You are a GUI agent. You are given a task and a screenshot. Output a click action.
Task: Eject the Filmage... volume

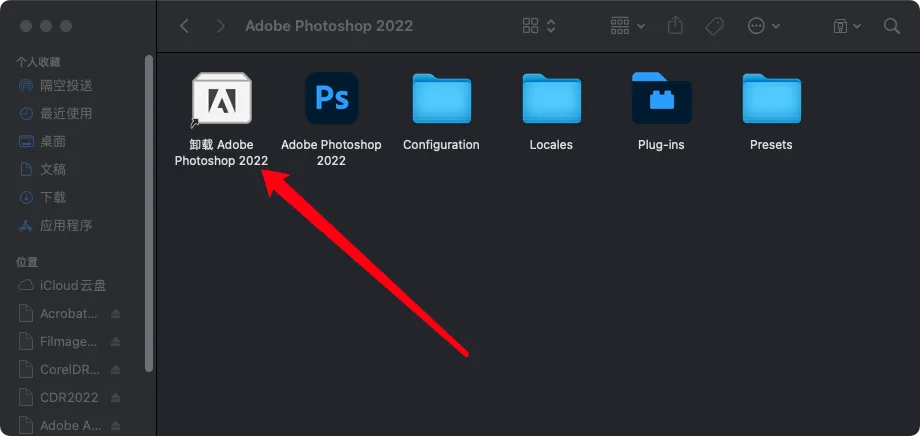point(116,342)
